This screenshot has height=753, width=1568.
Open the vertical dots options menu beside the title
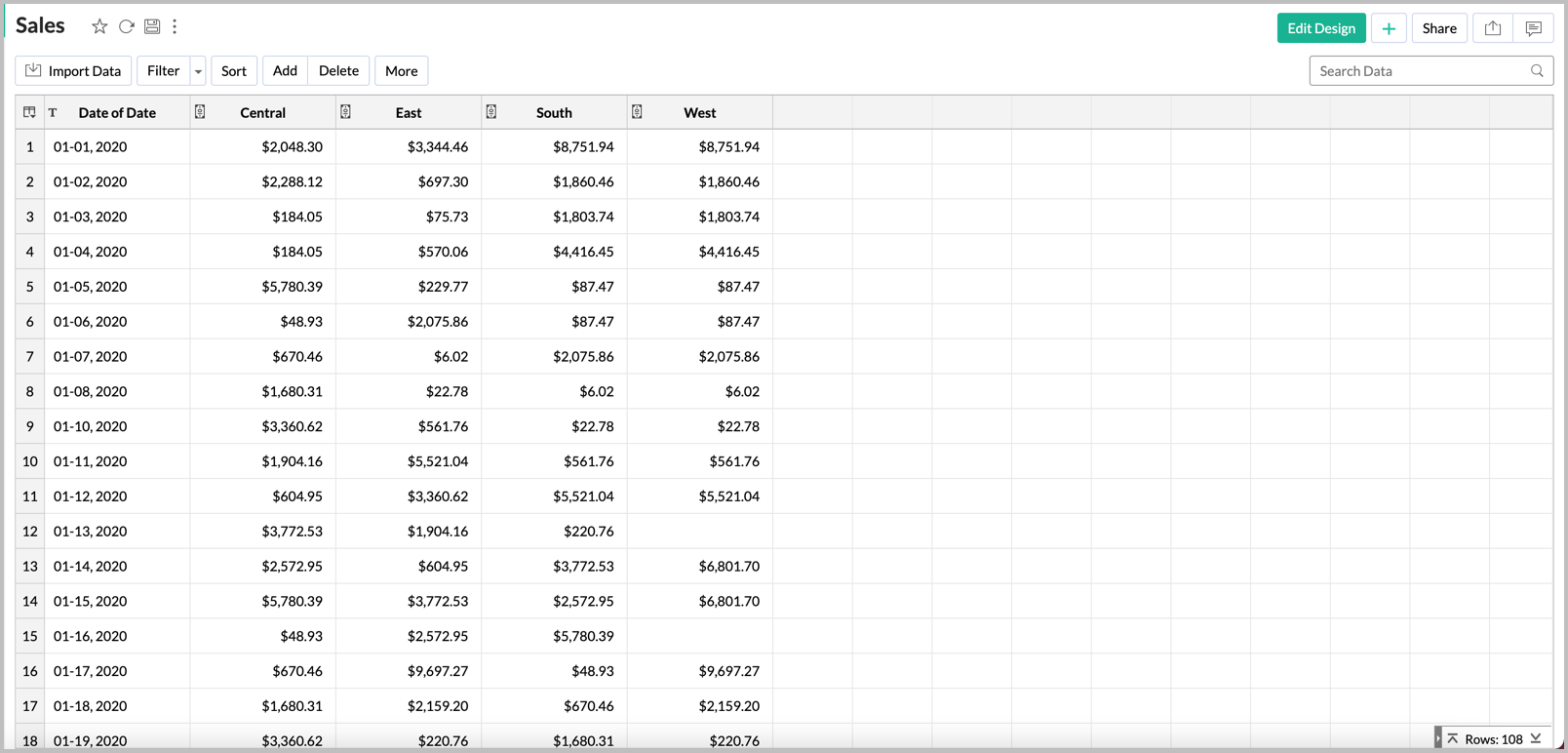pos(175,26)
